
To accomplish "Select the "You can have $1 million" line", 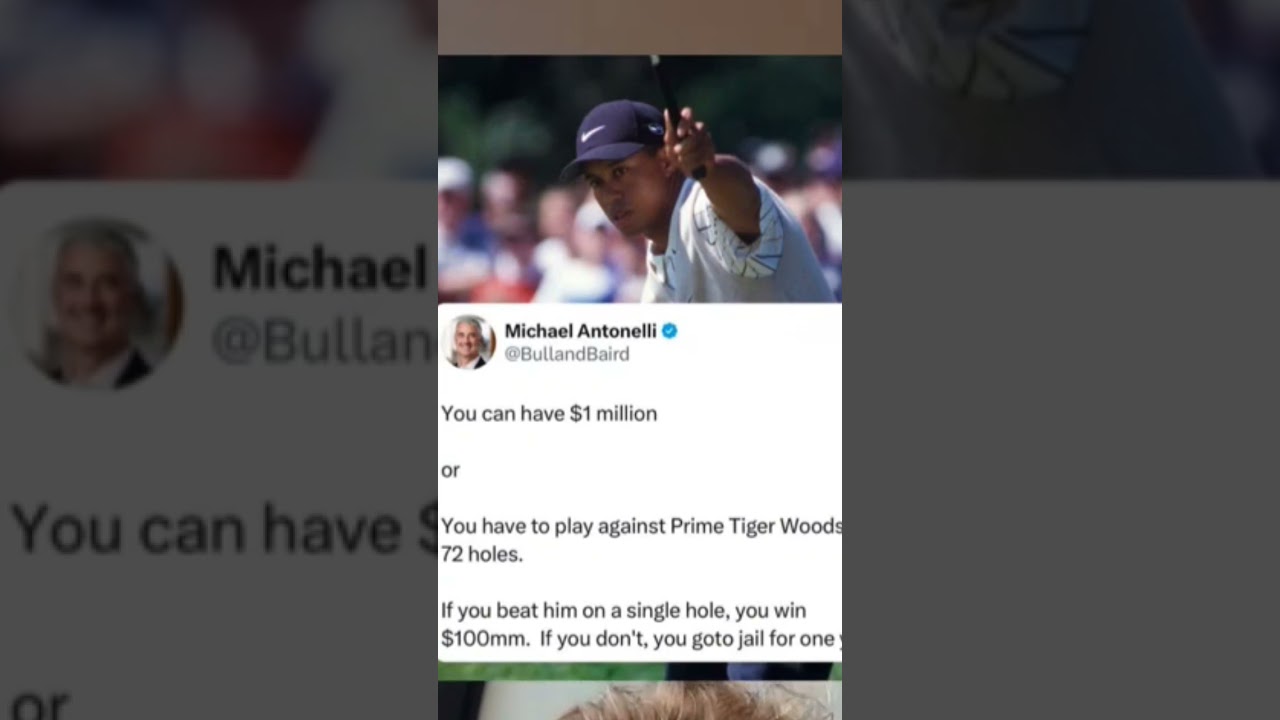I will coord(549,413).
